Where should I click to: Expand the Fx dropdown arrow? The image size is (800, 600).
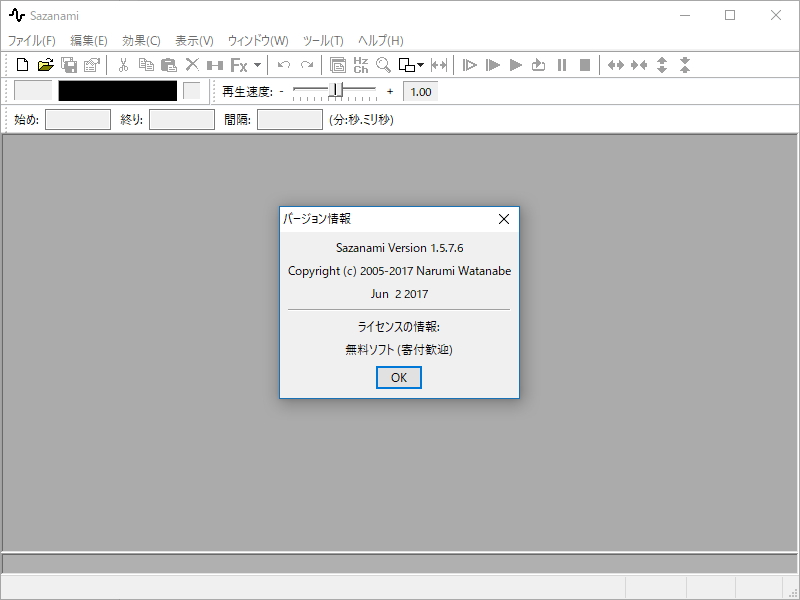[x=257, y=65]
